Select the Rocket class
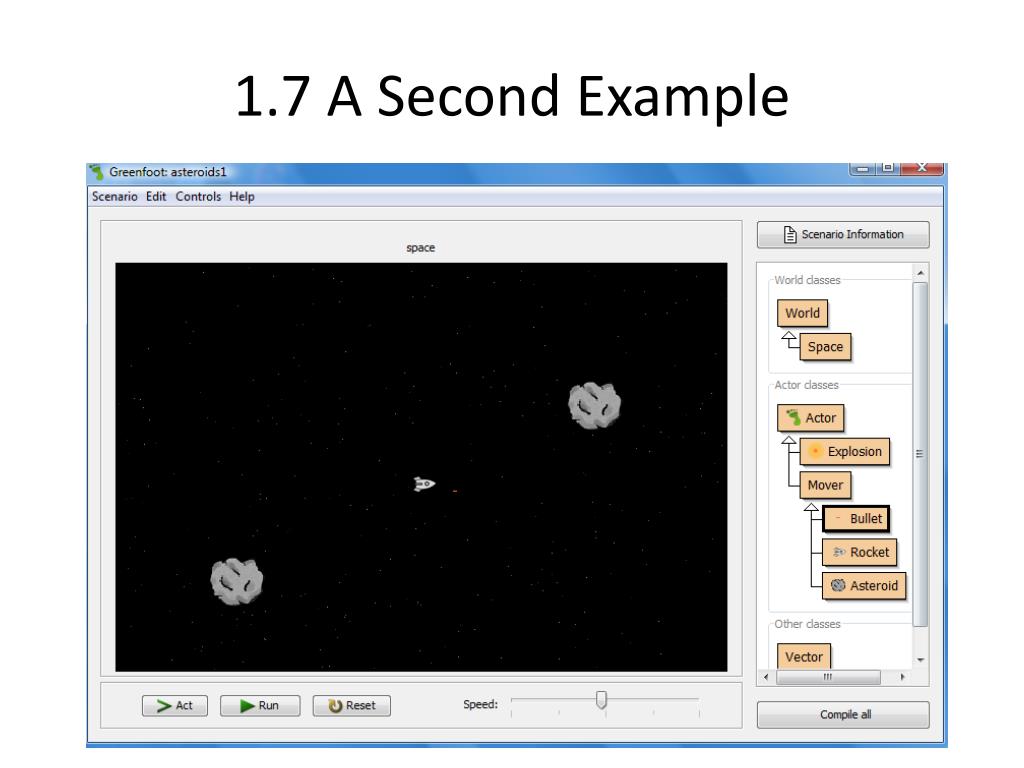The image size is (1024, 768). click(859, 552)
